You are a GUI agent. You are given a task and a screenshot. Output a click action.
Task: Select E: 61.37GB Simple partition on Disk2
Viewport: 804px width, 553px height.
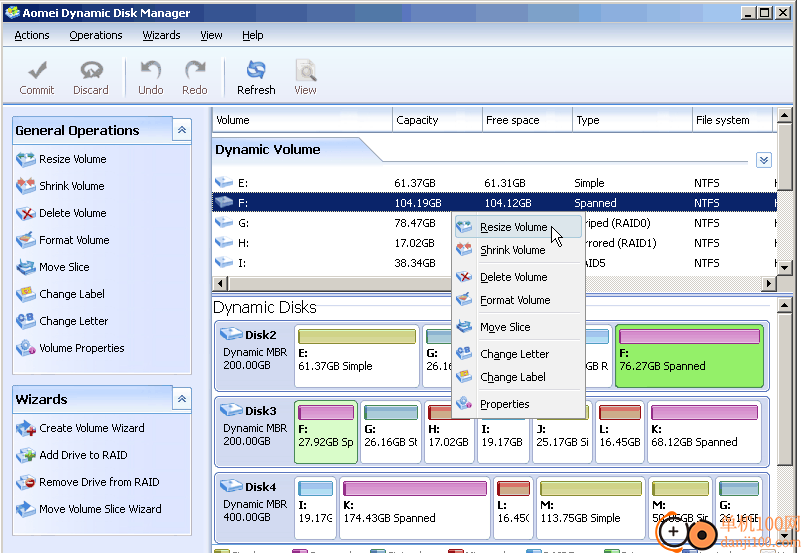point(357,356)
